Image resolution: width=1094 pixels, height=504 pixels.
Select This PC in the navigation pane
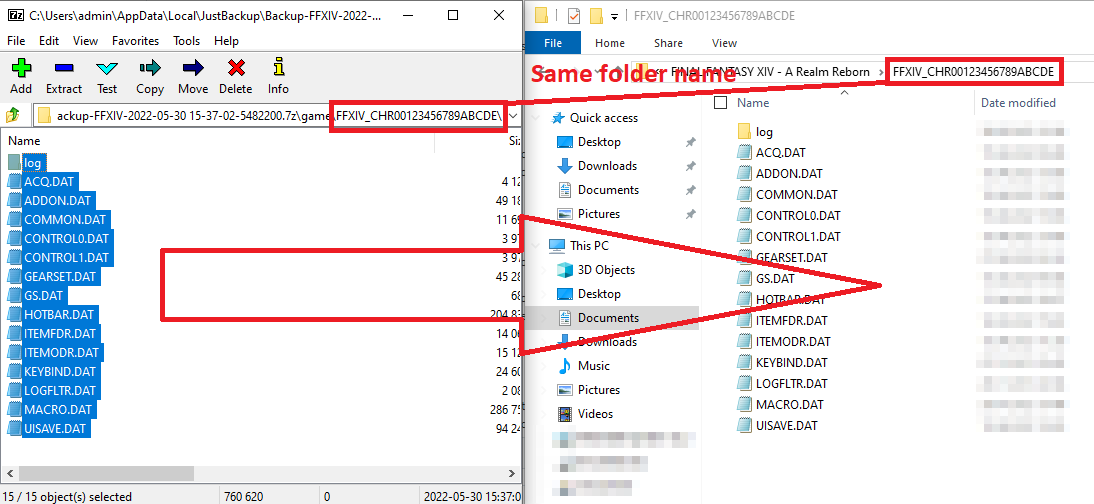[579, 246]
